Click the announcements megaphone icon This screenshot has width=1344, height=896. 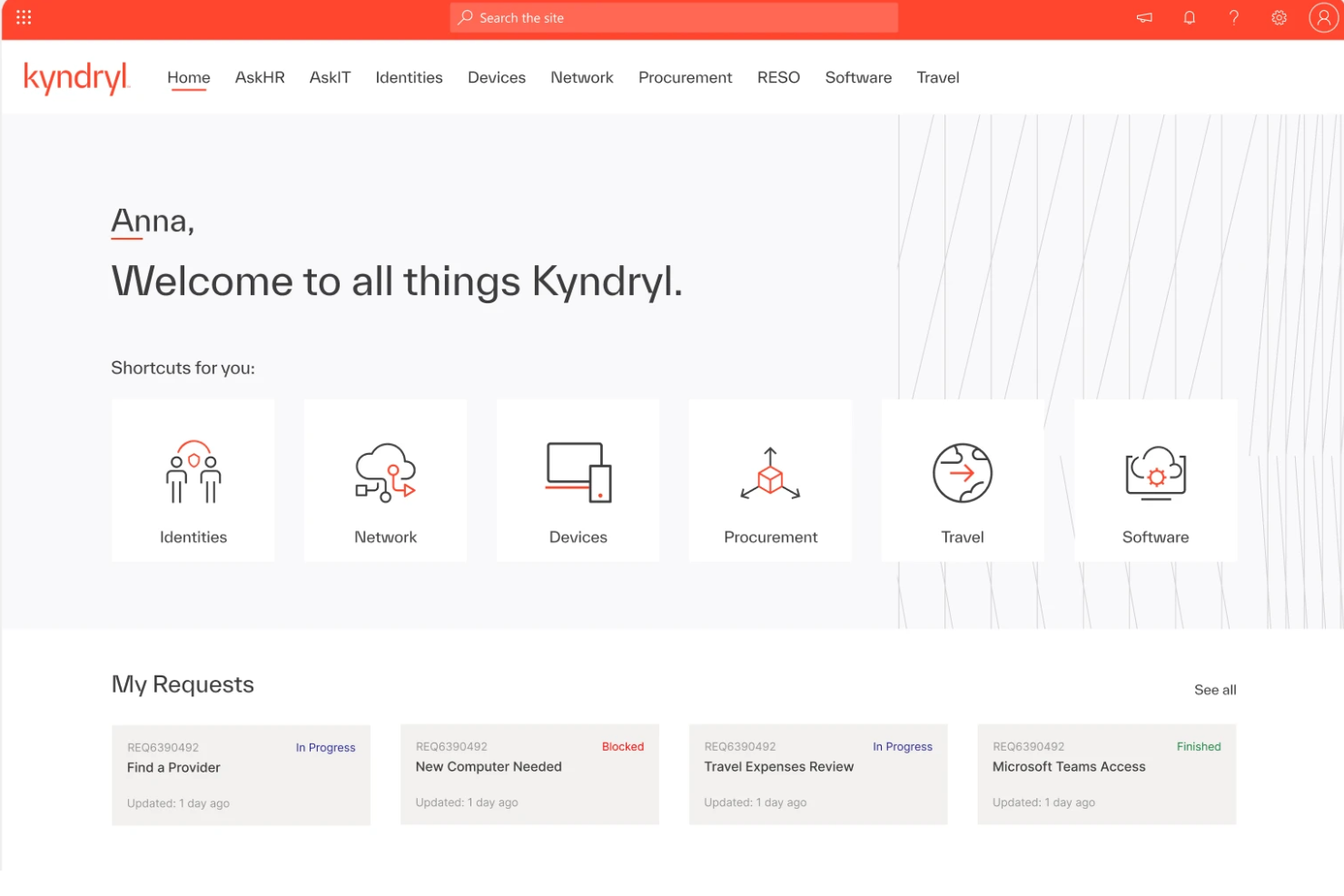(x=1143, y=17)
